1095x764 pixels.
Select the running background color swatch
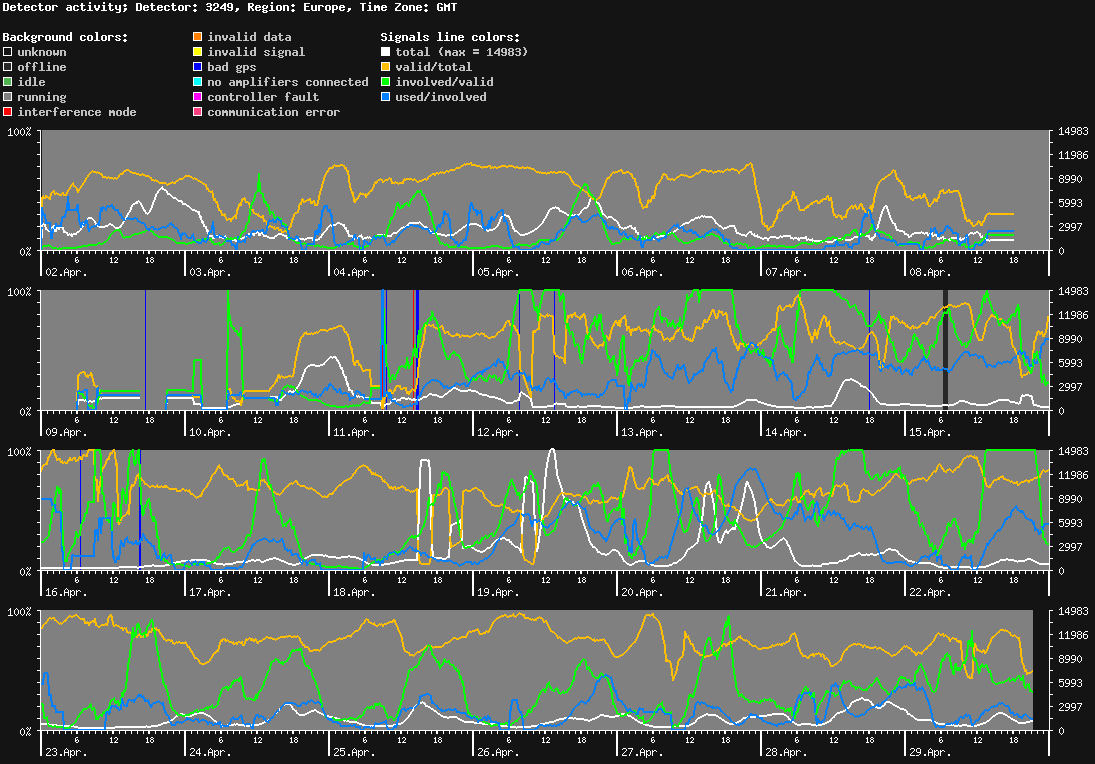click(x=7, y=97)
